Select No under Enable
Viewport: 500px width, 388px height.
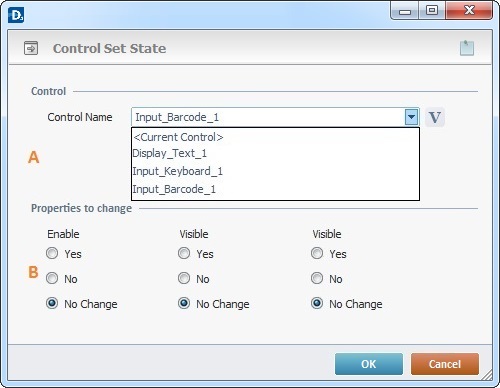[x=52, y=278]
